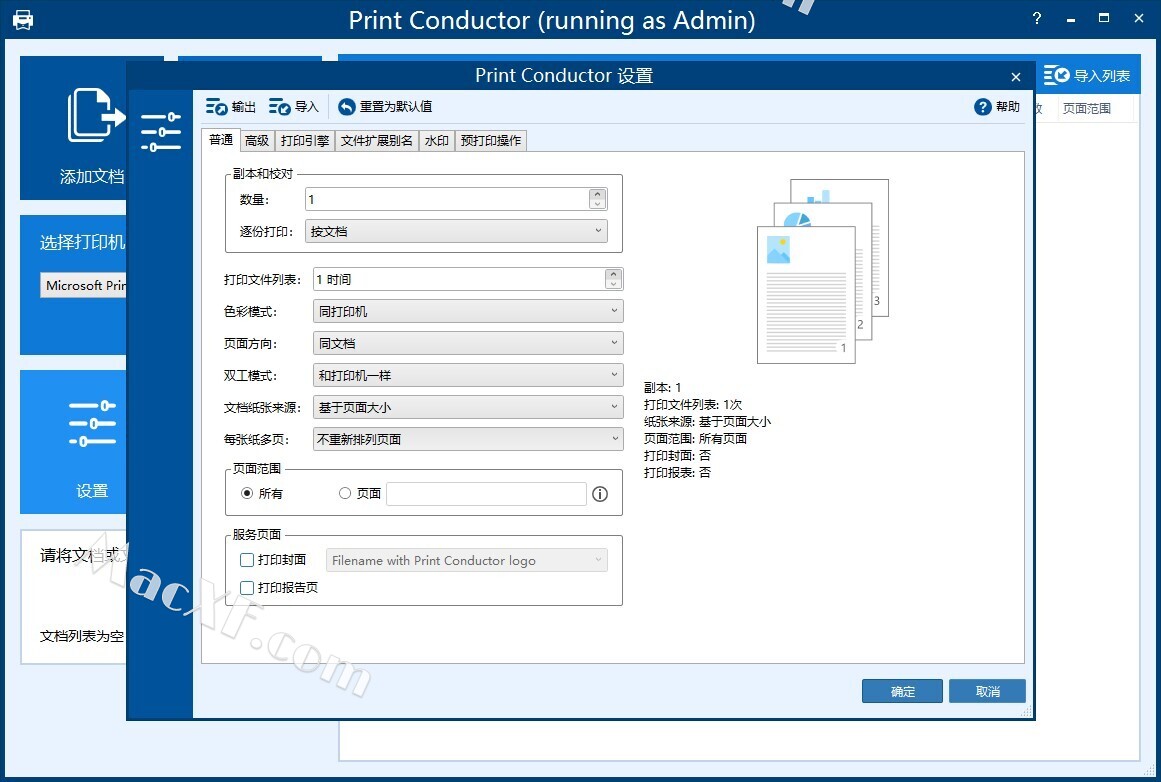Open the help question mark in the main title bar
This screenshot has width=1161, height=782.
pos(1037,19)
